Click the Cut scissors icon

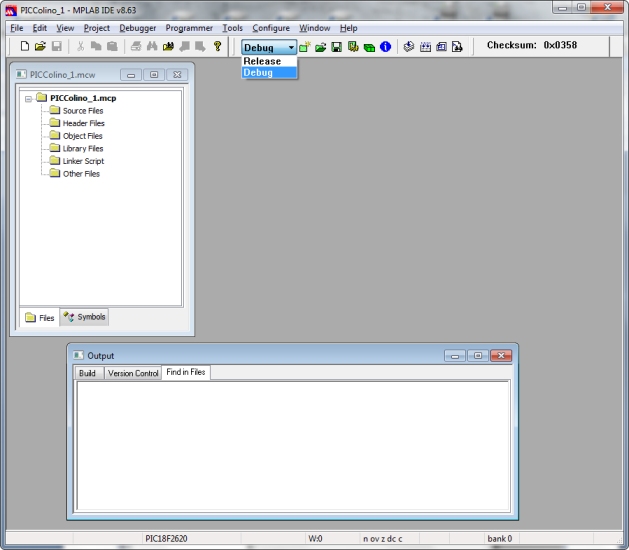click(x=80, y=46)
